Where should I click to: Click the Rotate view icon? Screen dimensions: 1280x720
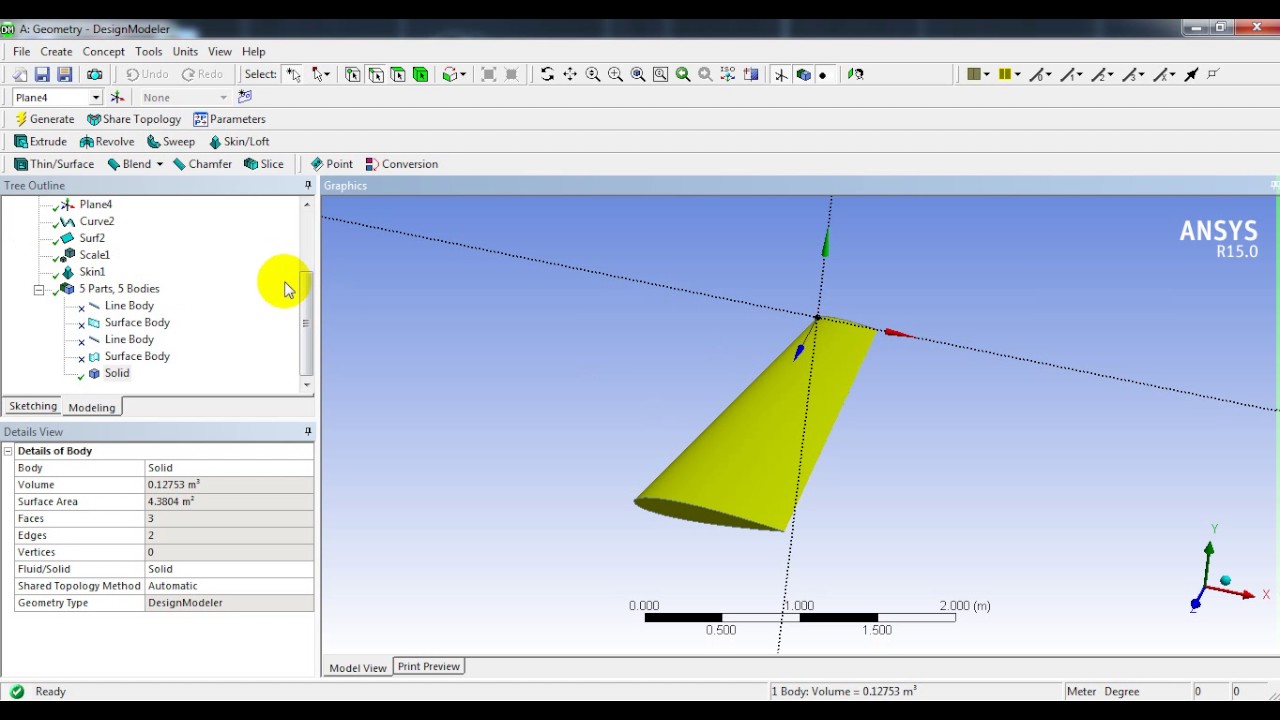[547, 74]
